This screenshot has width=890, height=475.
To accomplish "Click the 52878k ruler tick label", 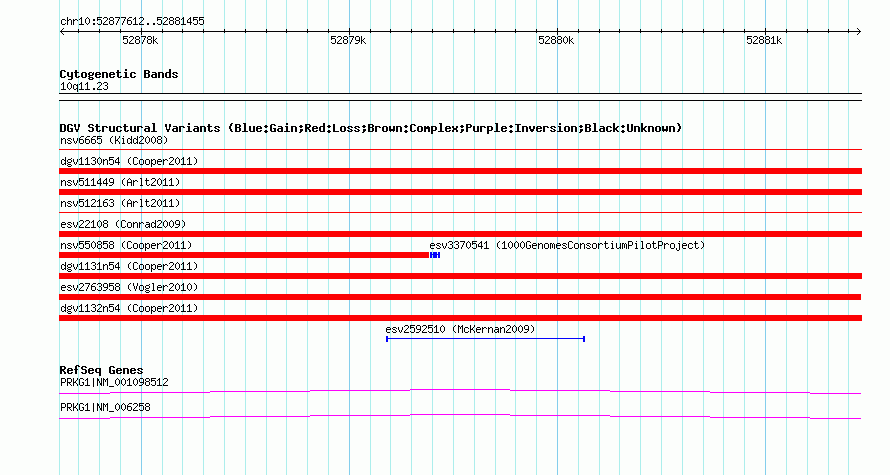I will [x=140, y=40].
